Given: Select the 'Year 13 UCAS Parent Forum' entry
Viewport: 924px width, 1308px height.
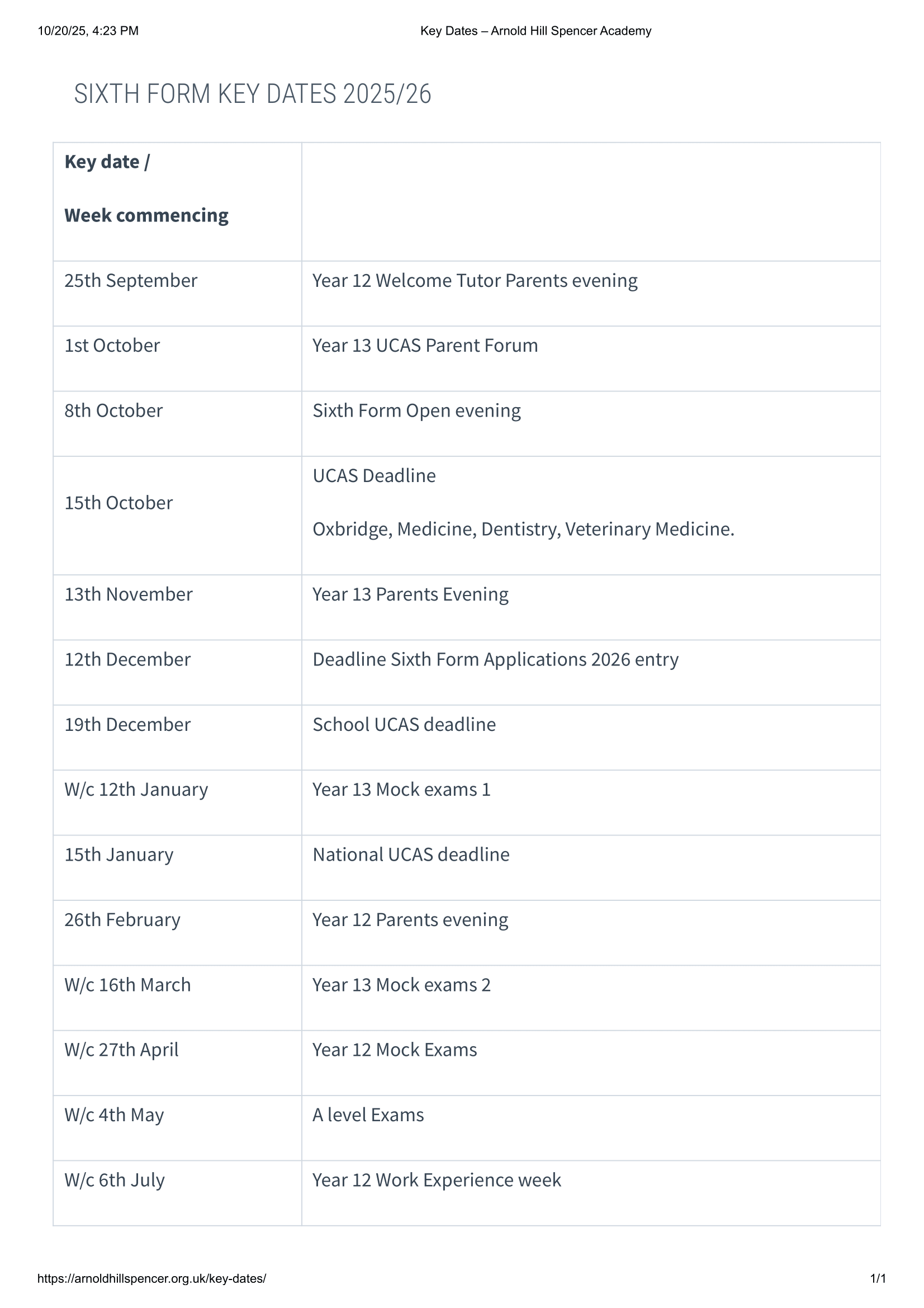Looking at the screenshot, I should pos(425,346).
